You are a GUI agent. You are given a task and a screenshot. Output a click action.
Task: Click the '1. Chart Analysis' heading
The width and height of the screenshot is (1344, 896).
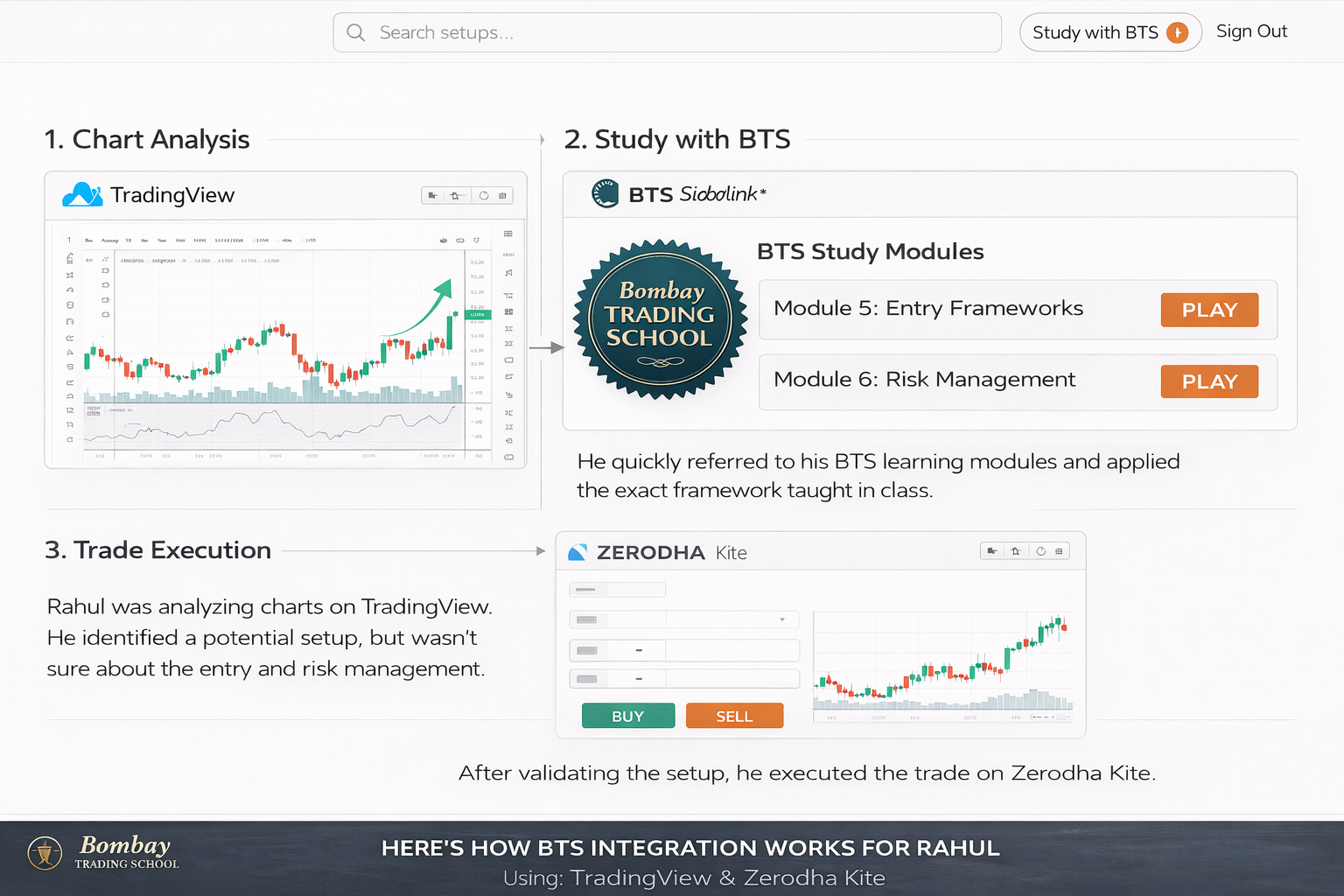pos(147,139)
